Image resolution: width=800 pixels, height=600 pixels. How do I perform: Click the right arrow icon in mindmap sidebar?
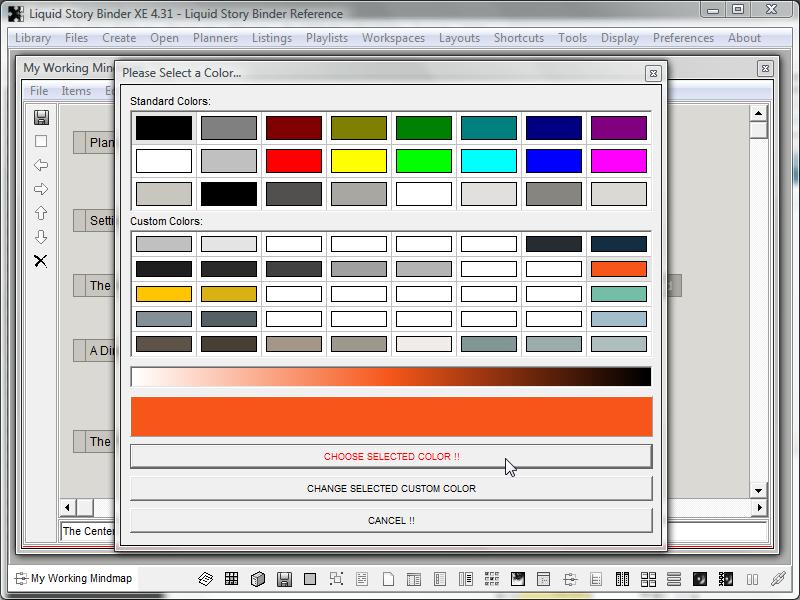[x=41, y=189]
